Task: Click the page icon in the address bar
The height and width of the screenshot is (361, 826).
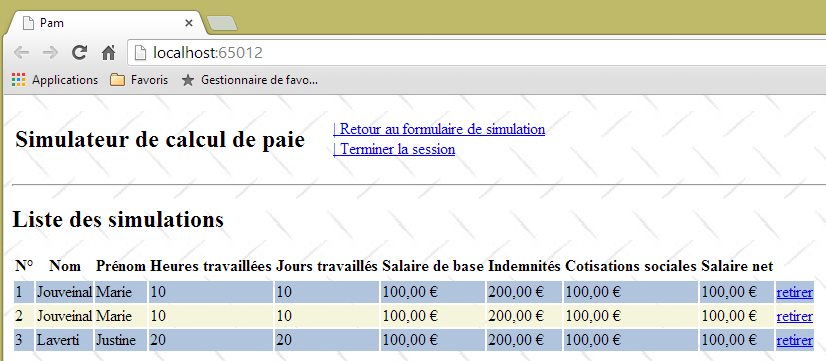Action: tap(140, 52)
